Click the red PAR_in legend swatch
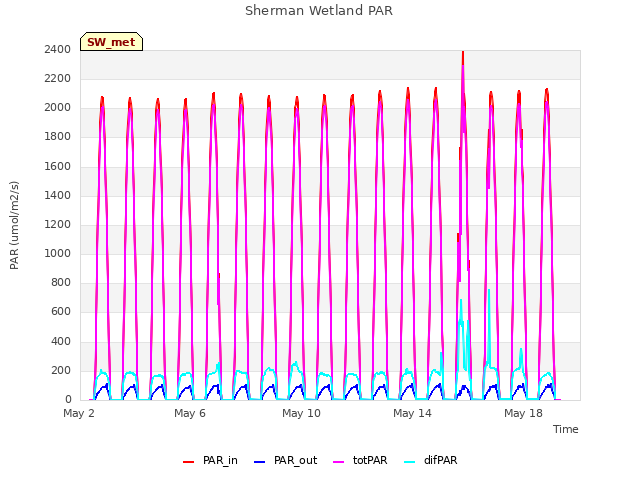Viewport: 640px width, 480px height. click(x=188, y=462)
